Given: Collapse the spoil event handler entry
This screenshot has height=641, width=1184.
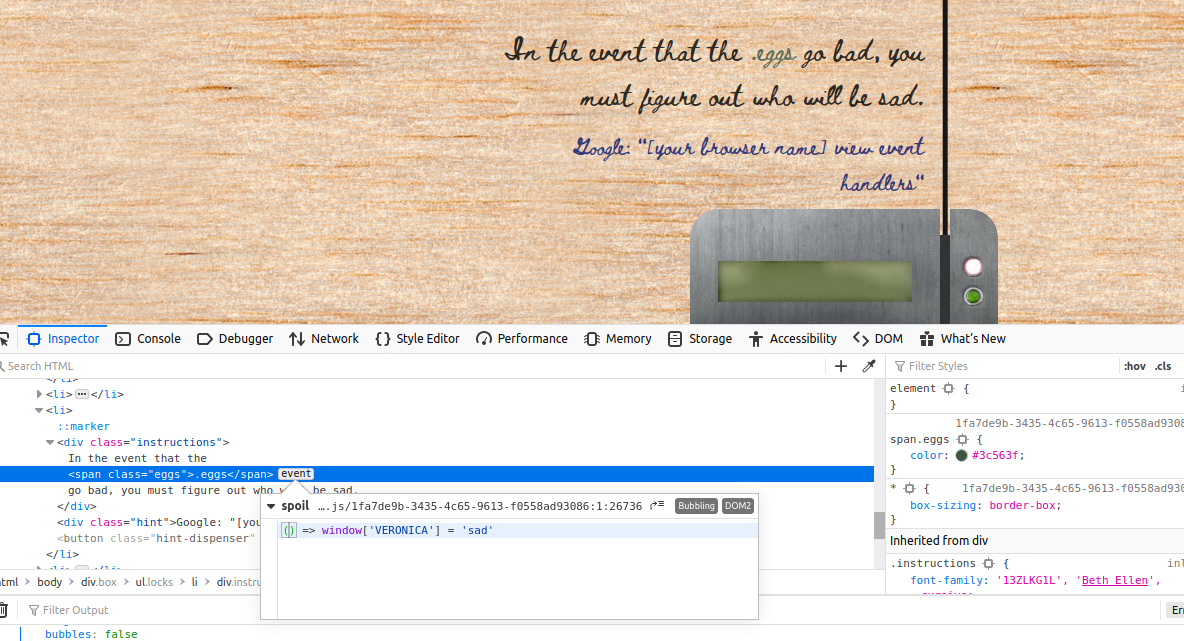Looking at the screenshot, I should click(271, 506).
